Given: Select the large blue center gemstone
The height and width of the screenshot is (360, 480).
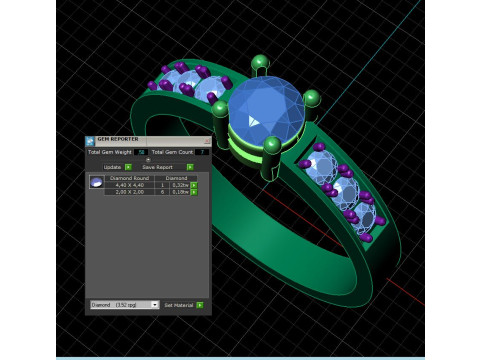Looking at the screenshot, I should point(266,112).
